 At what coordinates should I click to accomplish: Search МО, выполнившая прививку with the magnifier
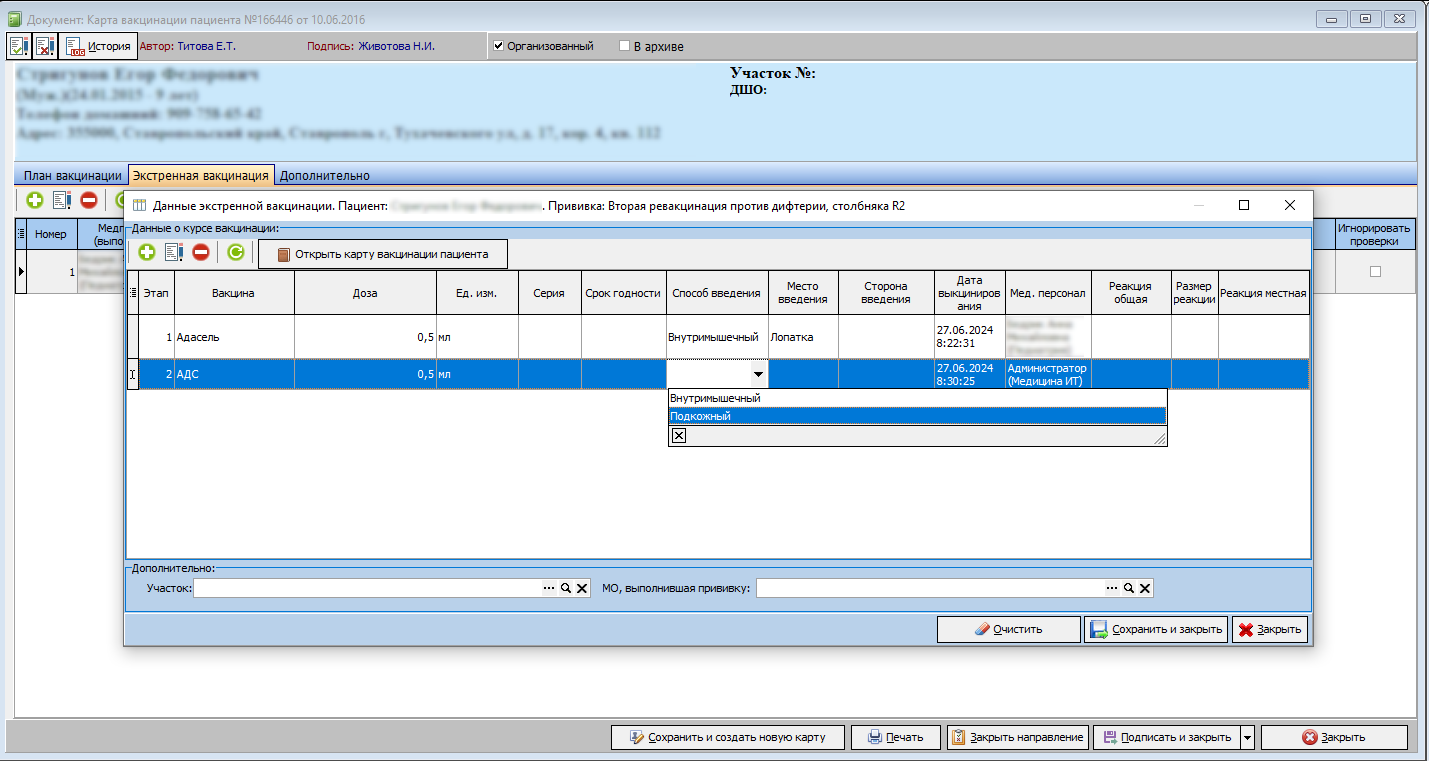tap(1128, 588)
